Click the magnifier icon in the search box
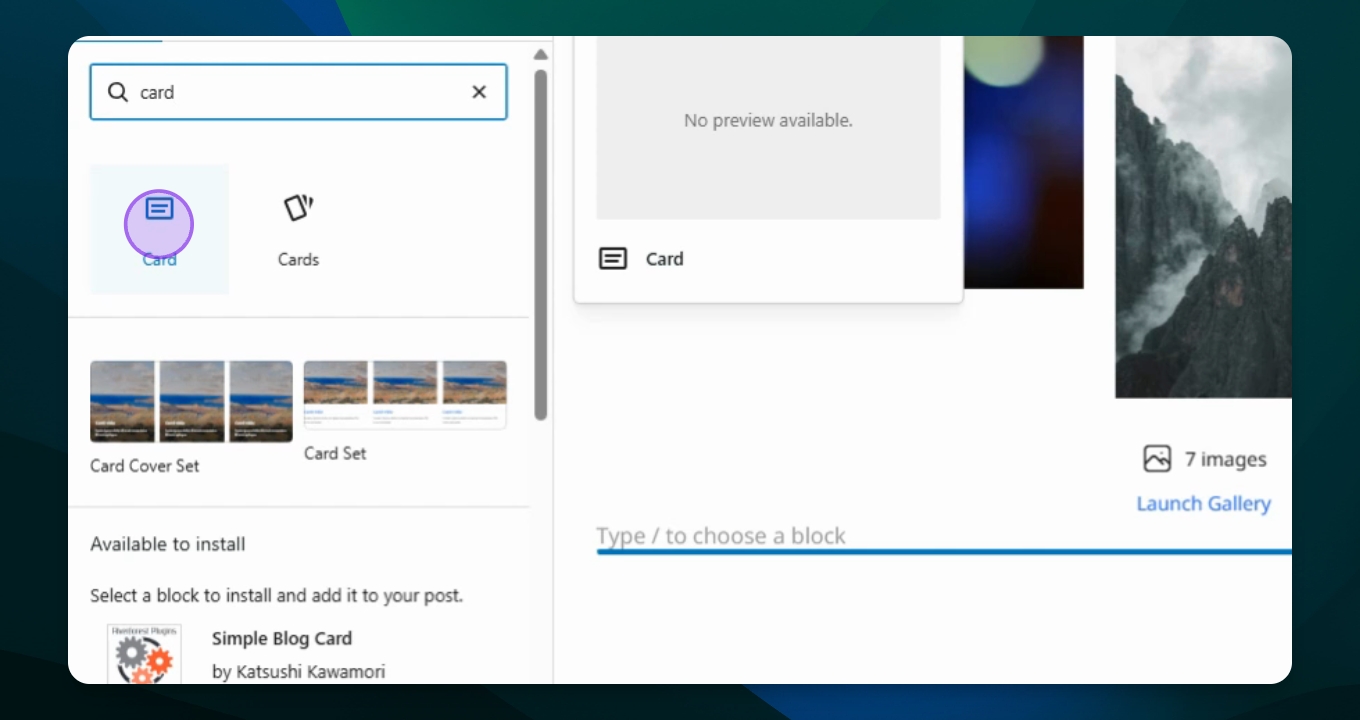This screenshot has height=720, width=1360. pos(118,92)
